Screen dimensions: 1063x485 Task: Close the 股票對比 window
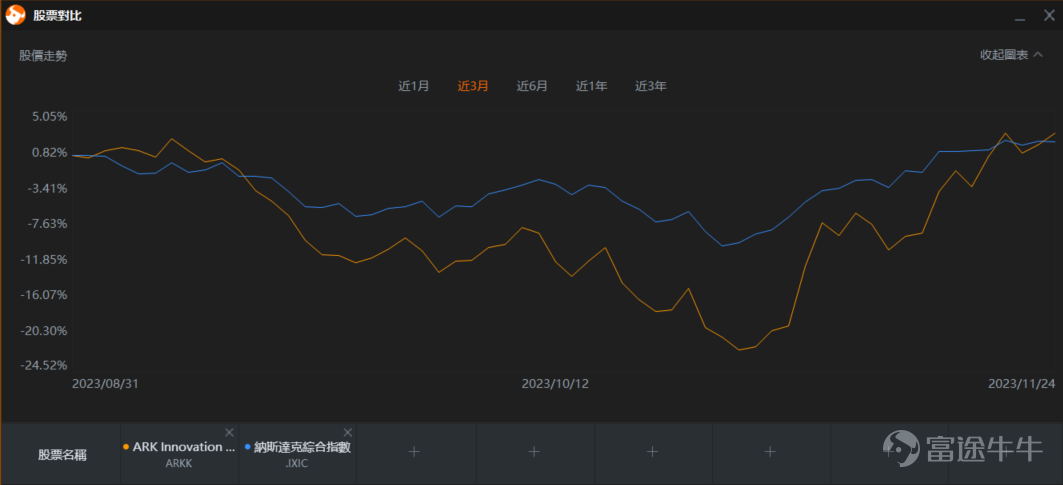[x=1049, y=16]
